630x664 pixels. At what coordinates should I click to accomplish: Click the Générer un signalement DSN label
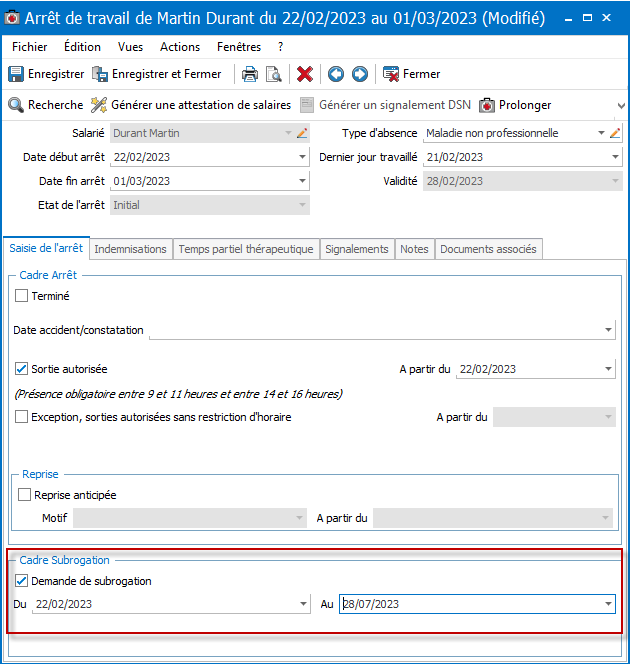pos(395,105)
